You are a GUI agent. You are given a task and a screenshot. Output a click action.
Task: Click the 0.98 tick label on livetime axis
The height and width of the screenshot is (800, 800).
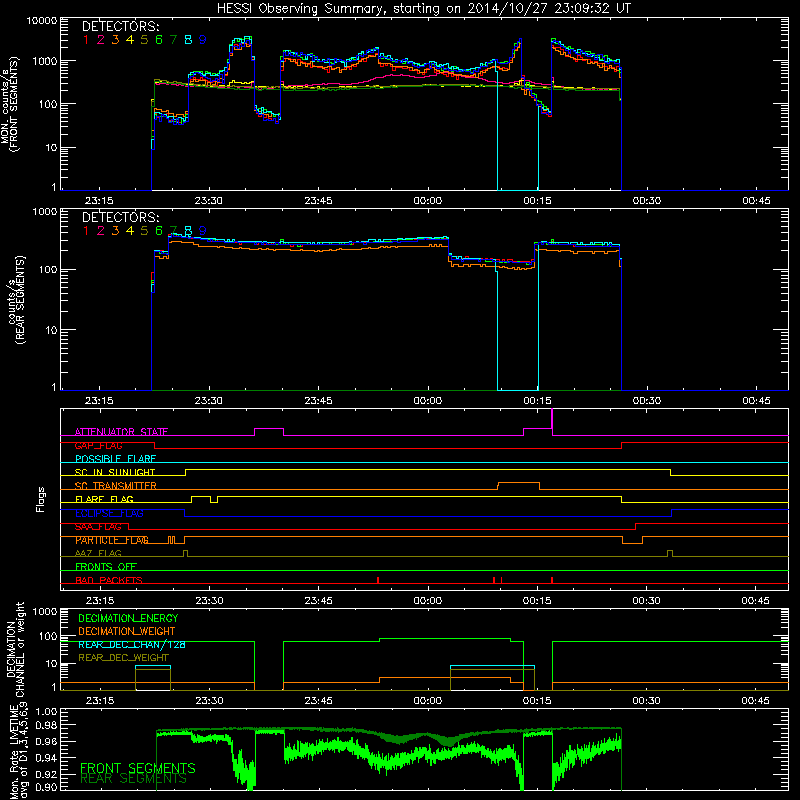coord(46,725)
